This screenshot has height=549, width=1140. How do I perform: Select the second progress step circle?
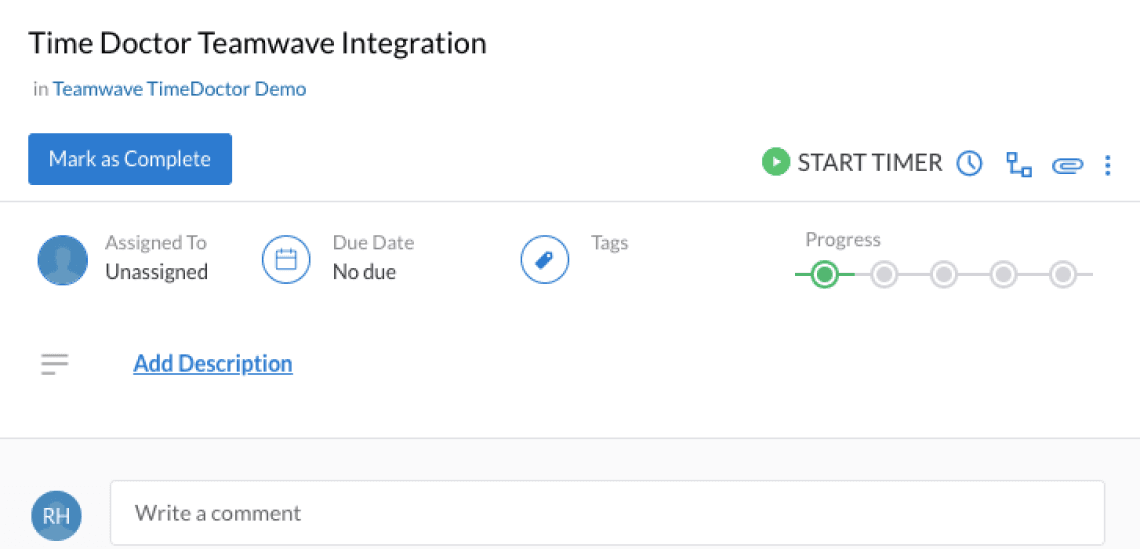(884, 274)
